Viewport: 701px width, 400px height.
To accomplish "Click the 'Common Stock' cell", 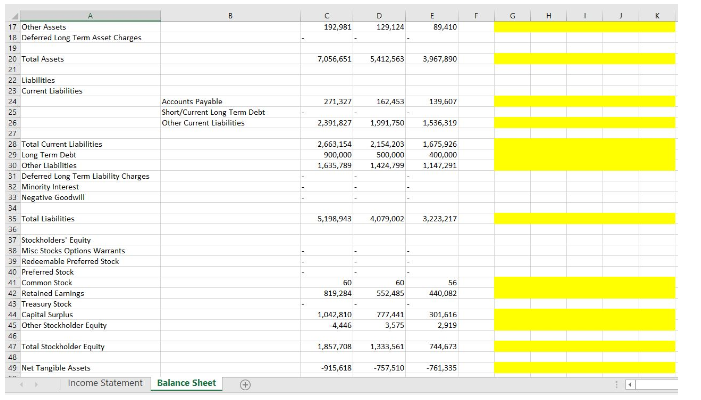I will [x=90, y=282].
